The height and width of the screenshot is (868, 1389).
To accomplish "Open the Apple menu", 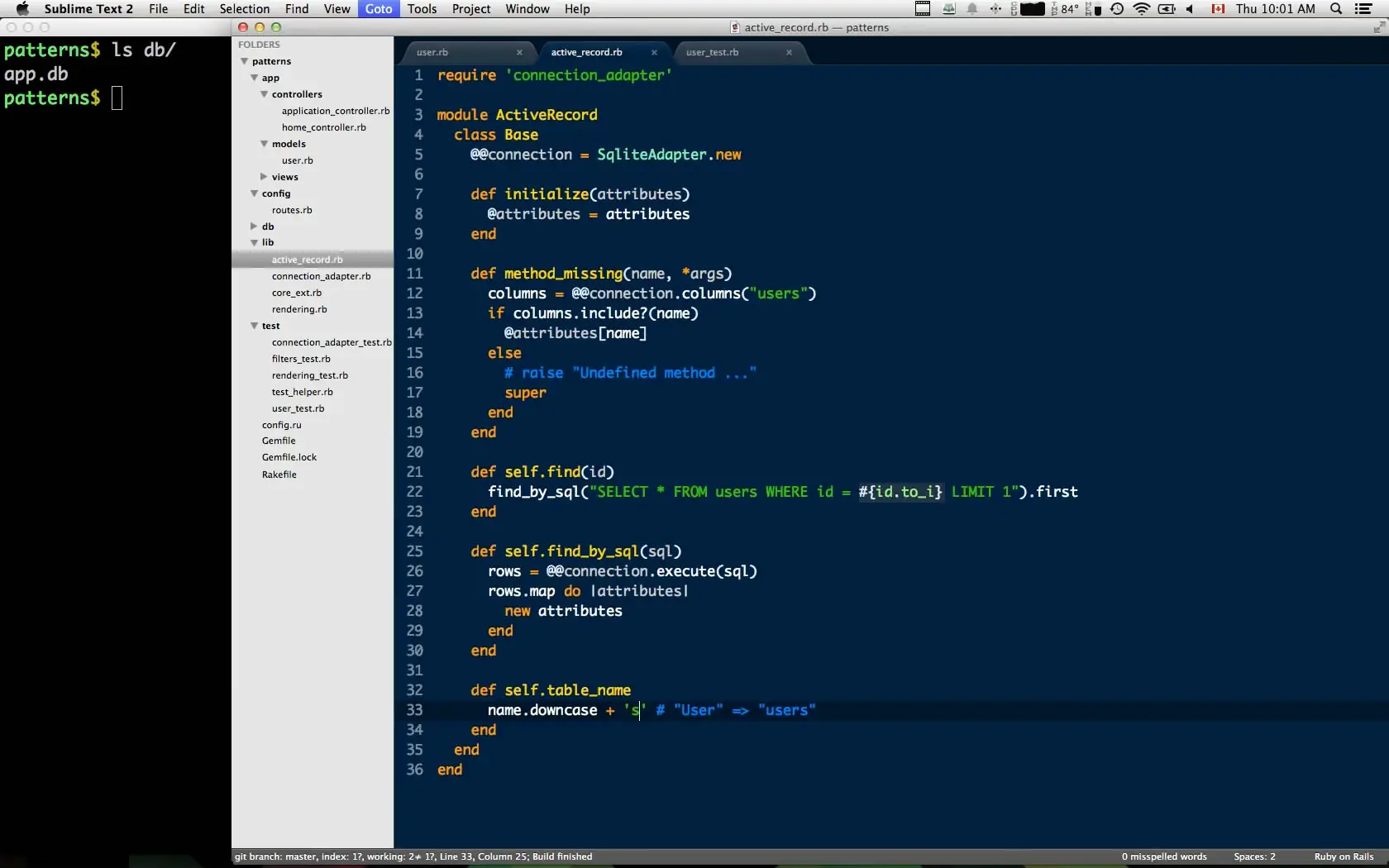I will click(x=22, y=9).
